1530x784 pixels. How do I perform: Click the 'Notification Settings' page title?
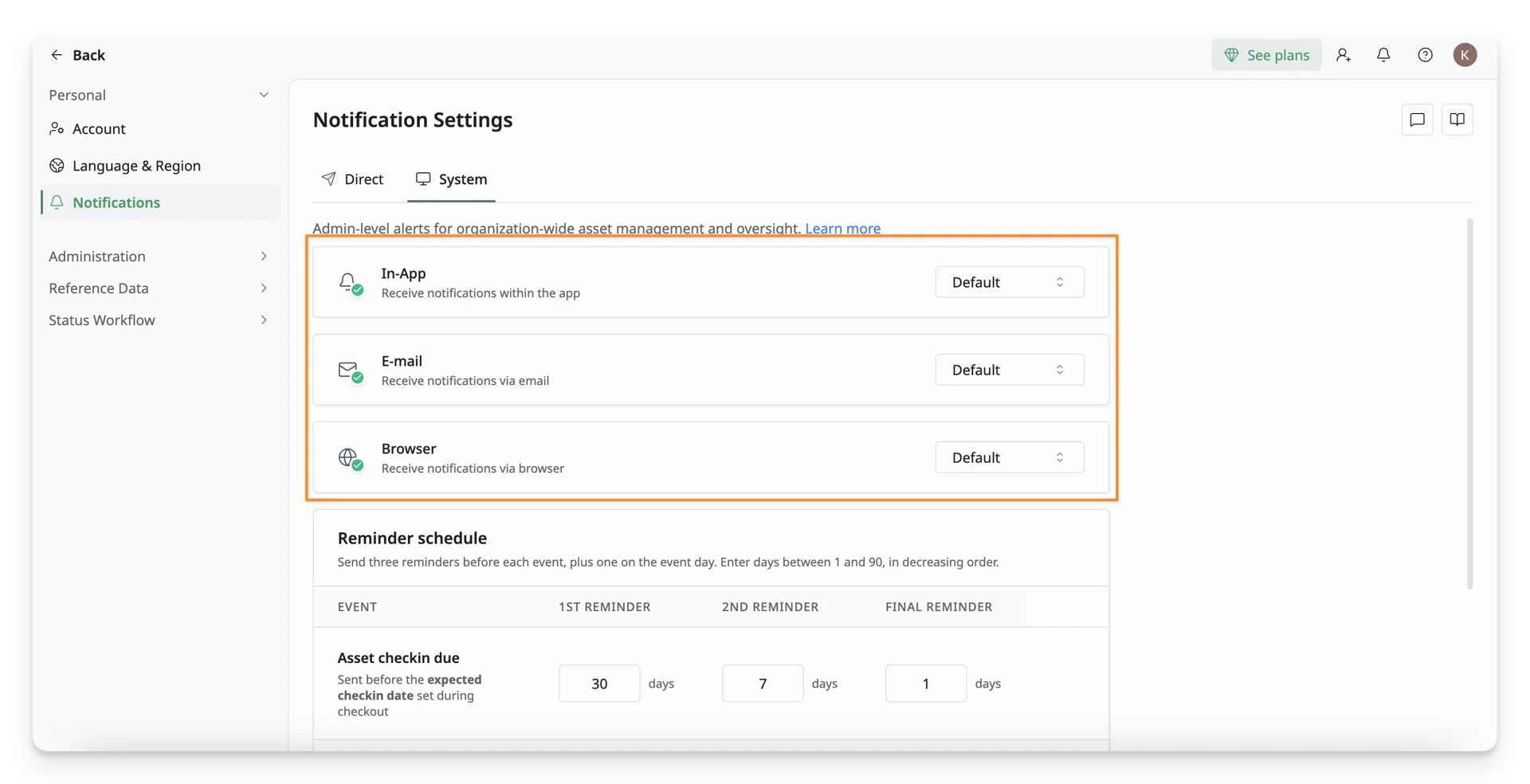(x=413, y=120)
